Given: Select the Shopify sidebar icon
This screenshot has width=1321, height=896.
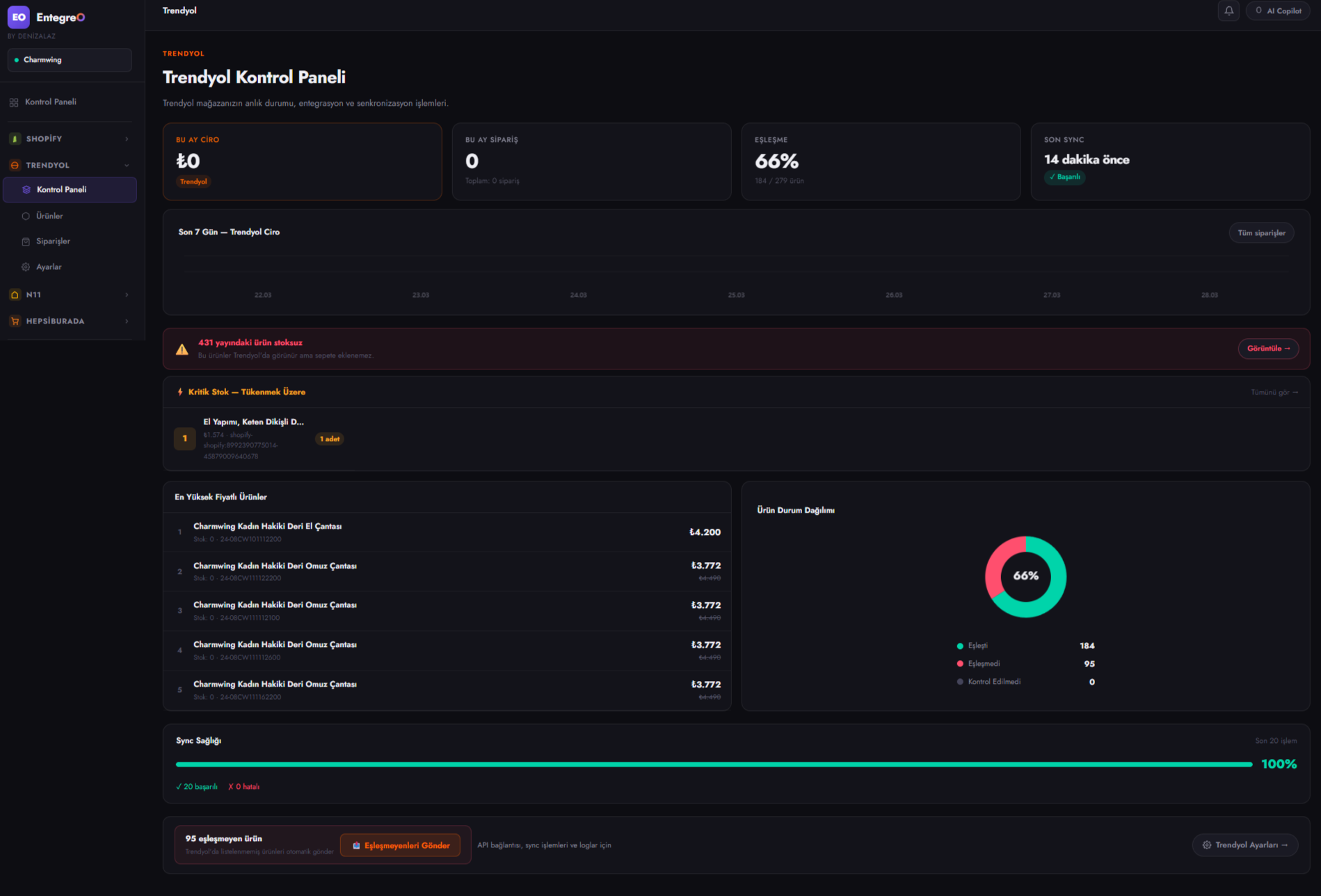Looking at the screenshot, I should pos(14,138).
